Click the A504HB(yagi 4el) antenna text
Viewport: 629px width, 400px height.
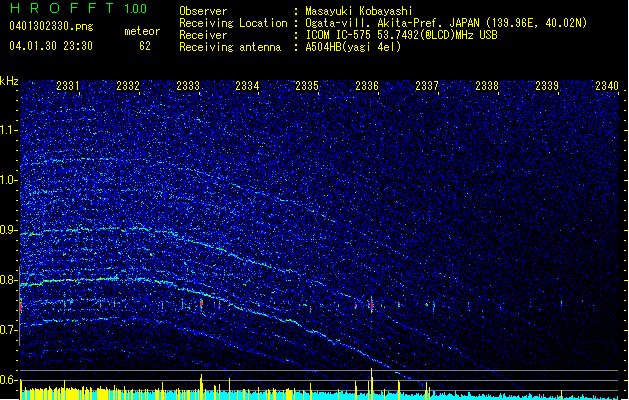tap(353, 47)
